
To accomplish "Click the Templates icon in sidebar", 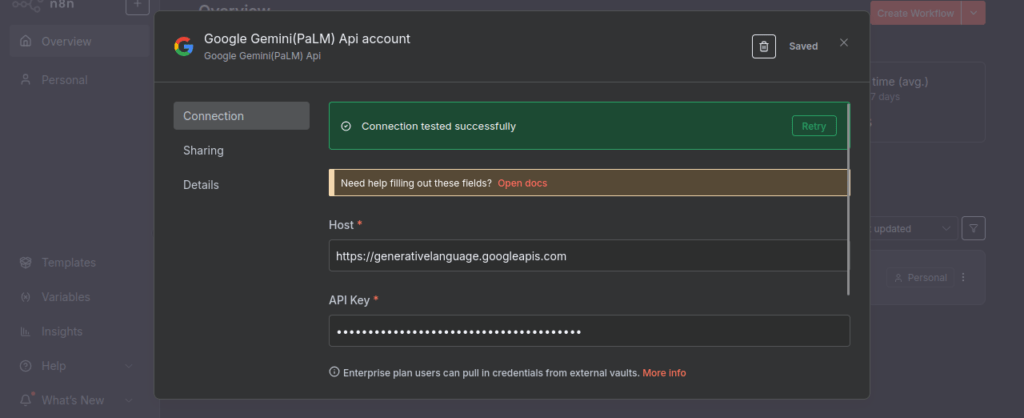I will [x=26, y=263].
